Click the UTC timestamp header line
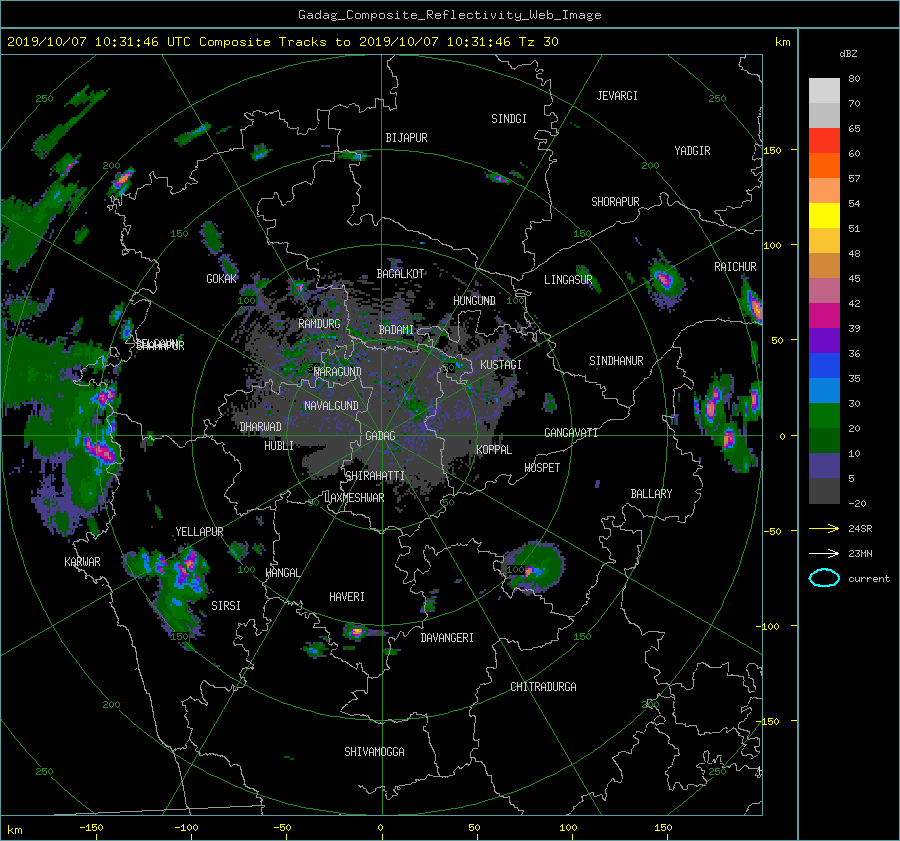The image size is (900, 841). (x=282, y=42)
